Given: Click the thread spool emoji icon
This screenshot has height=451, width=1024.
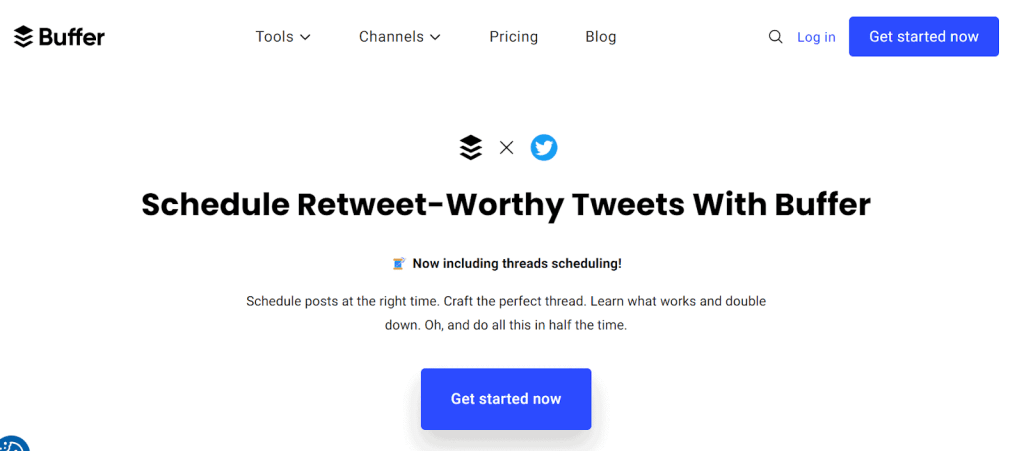Looking at the screenshot, I should [x=399, y=264].
